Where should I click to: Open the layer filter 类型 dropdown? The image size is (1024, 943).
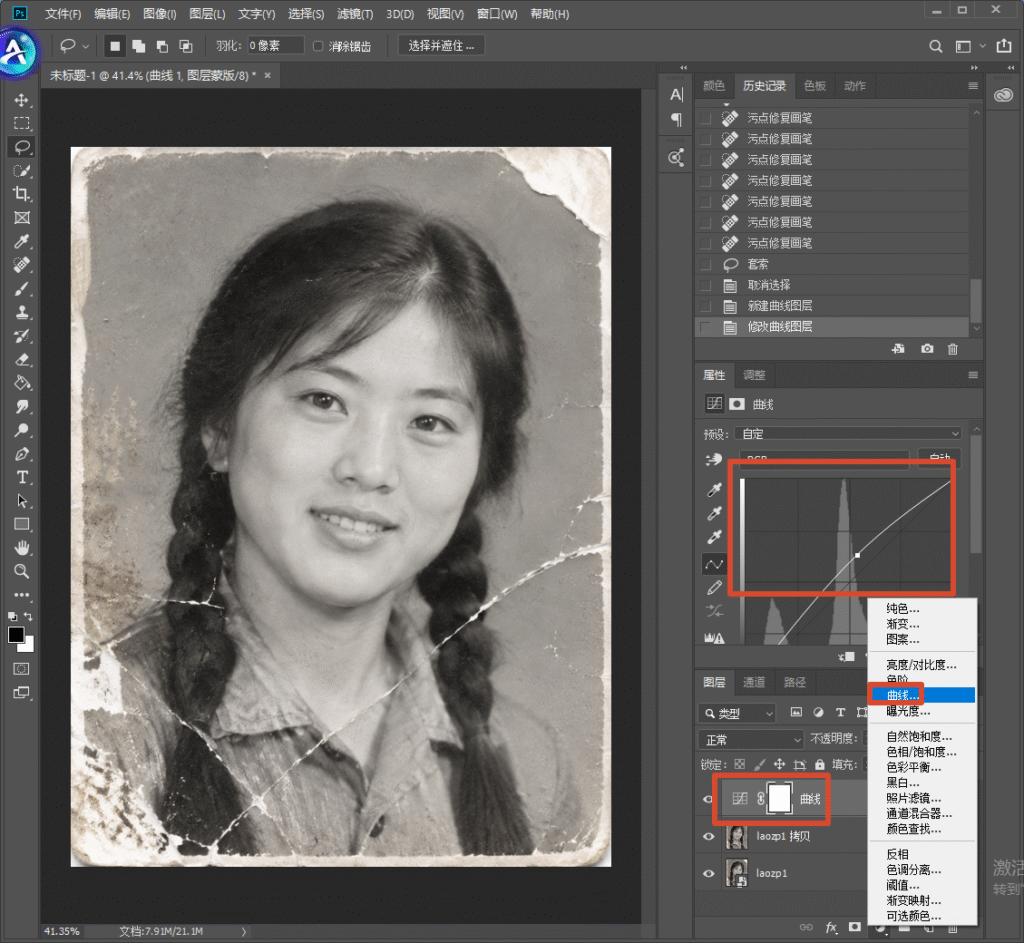click(x=737, y=713)
